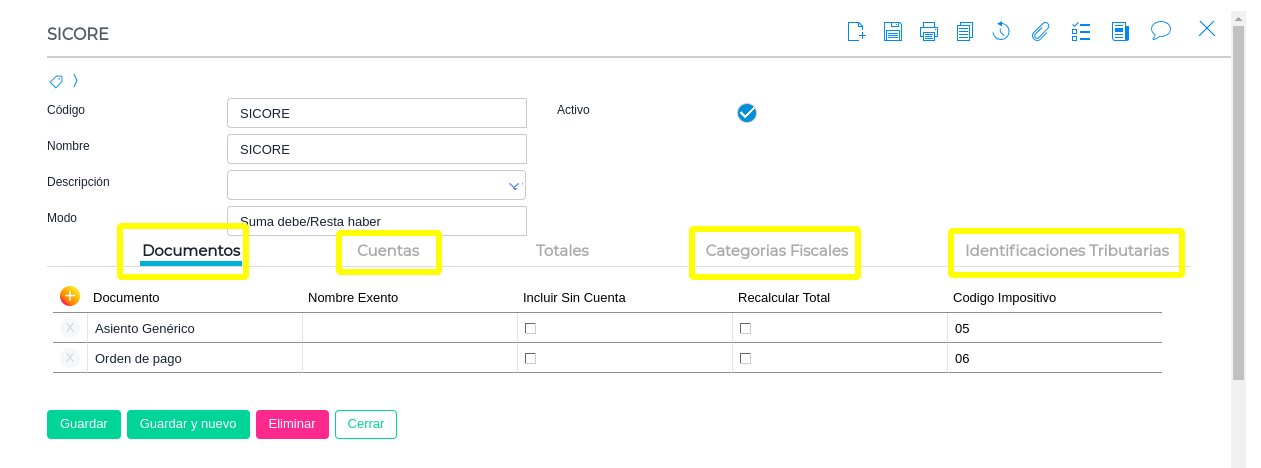Expand the Descripción dropdown
1261x468 pixels.
tap(514, 185)
